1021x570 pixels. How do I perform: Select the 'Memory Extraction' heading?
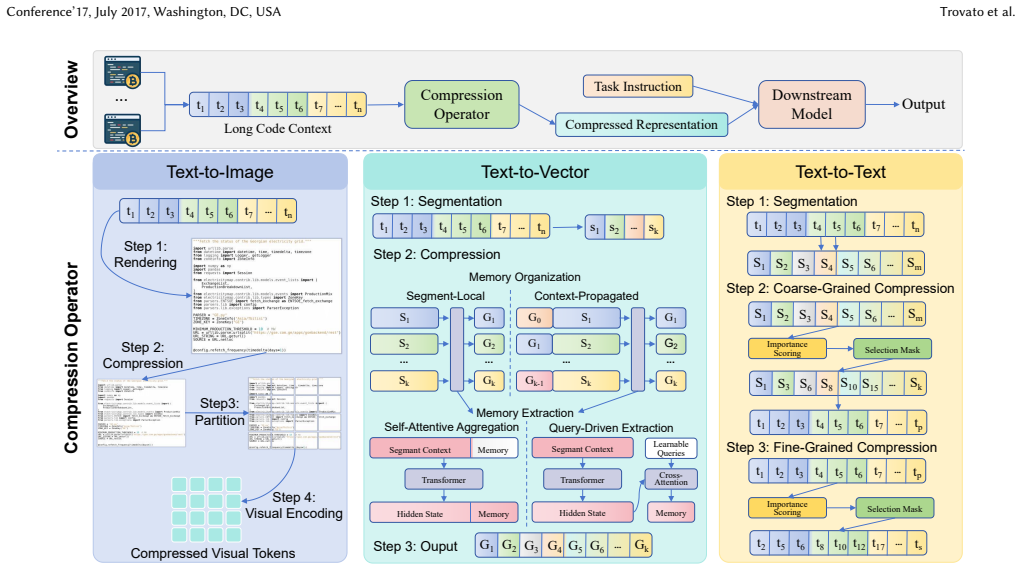tap(525, 413)
